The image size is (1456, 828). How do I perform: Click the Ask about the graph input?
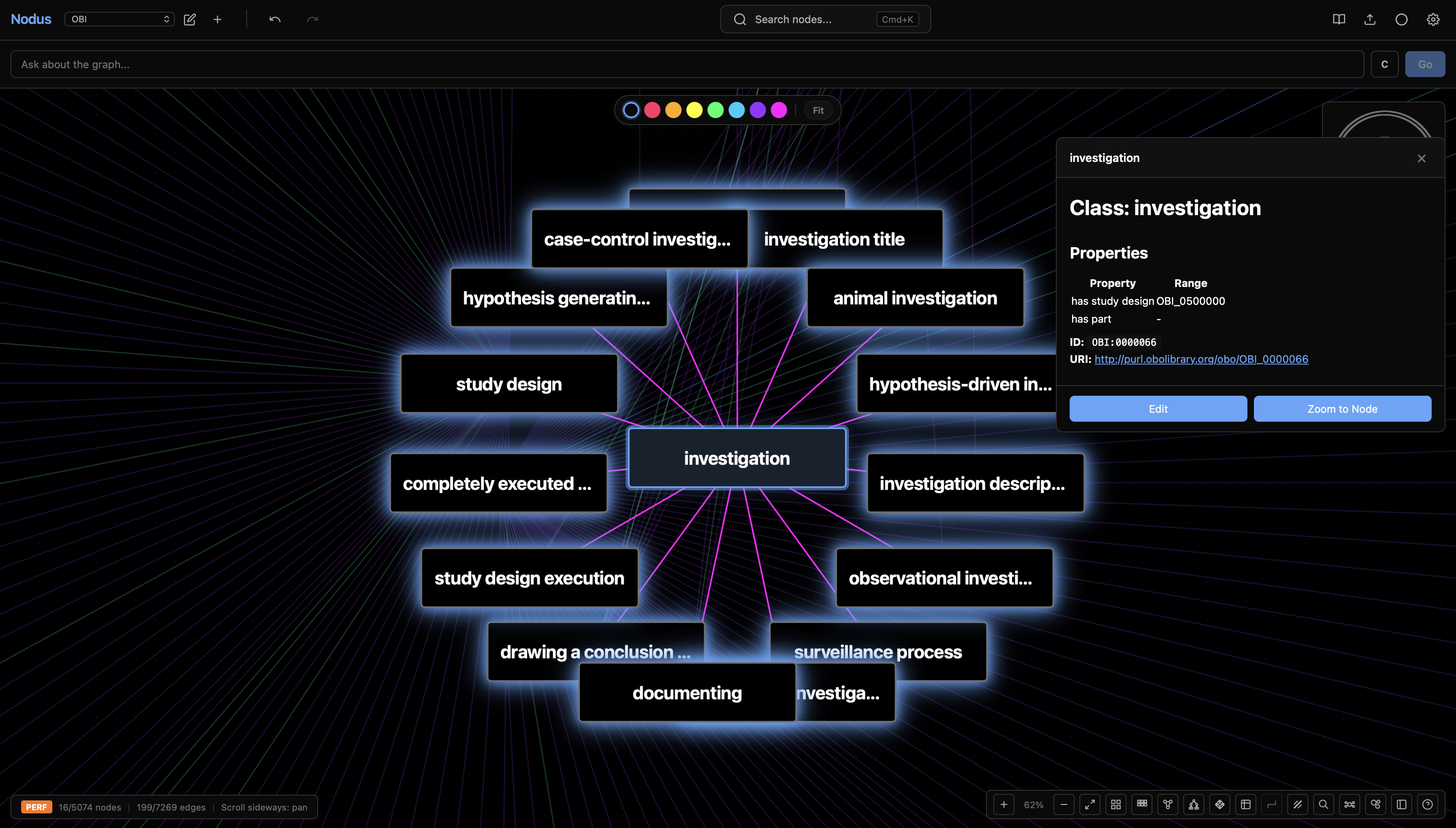pos(687,64)
